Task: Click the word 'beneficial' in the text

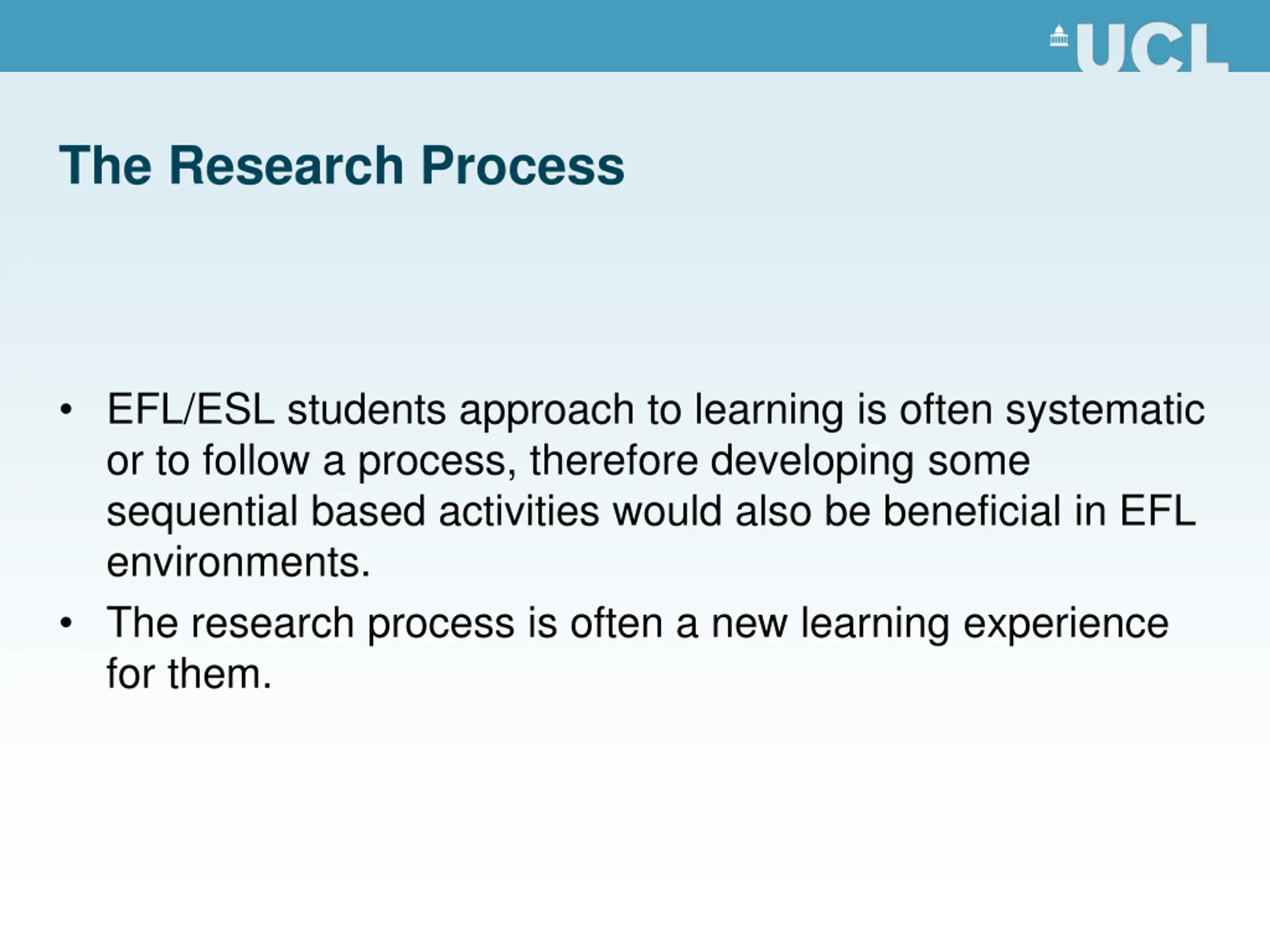Action: [x=971, y=511]
